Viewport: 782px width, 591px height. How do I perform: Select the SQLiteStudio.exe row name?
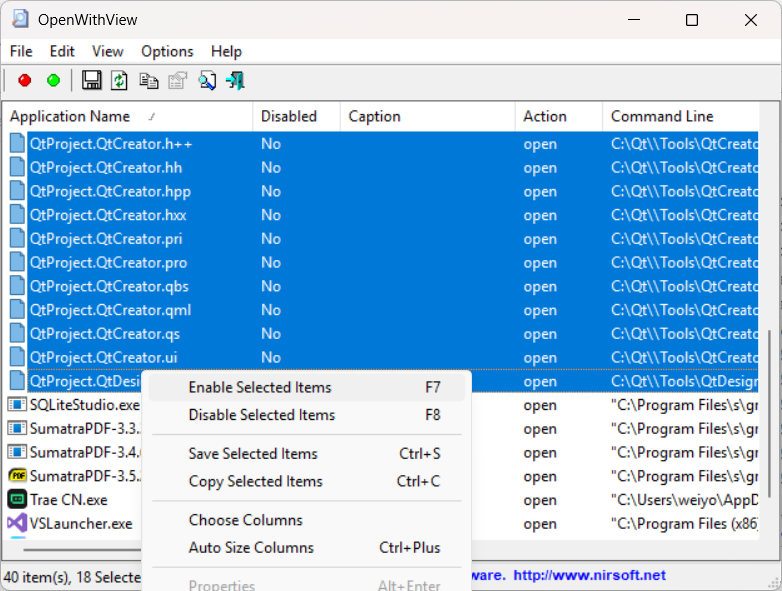84,404
